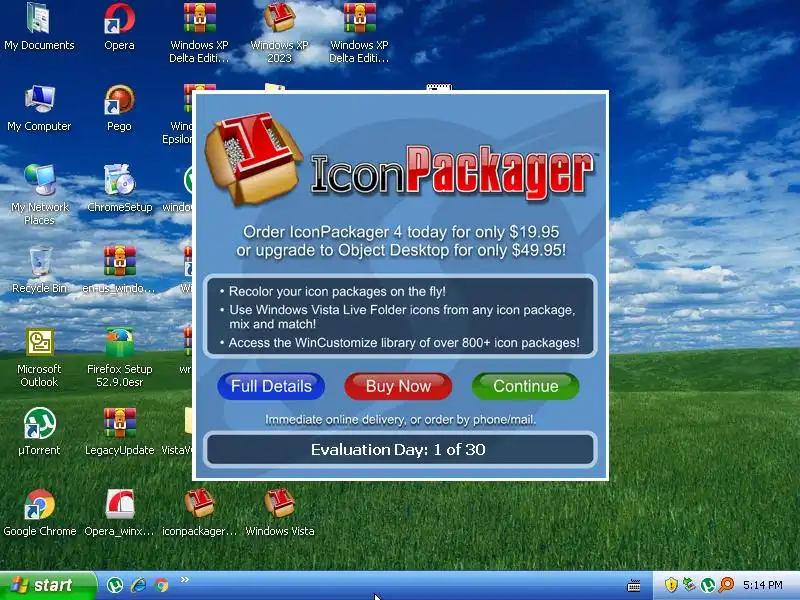800x600 pixels.
Task: Click the red Buy Now button
Action: coord(398,386)
